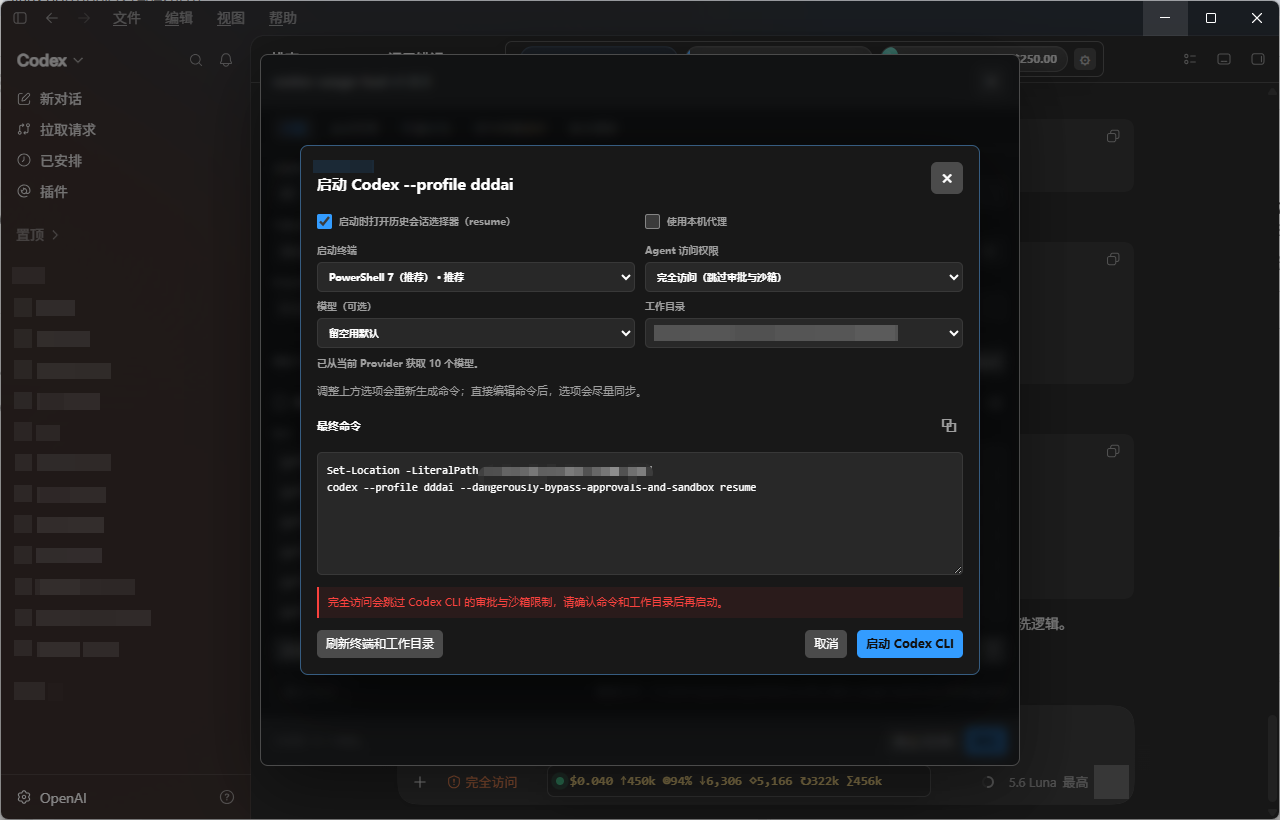Open the 模型 (可选) dropdown
Image resolution: width=1280 pixels, height=820 pixels.
point(476,333)
